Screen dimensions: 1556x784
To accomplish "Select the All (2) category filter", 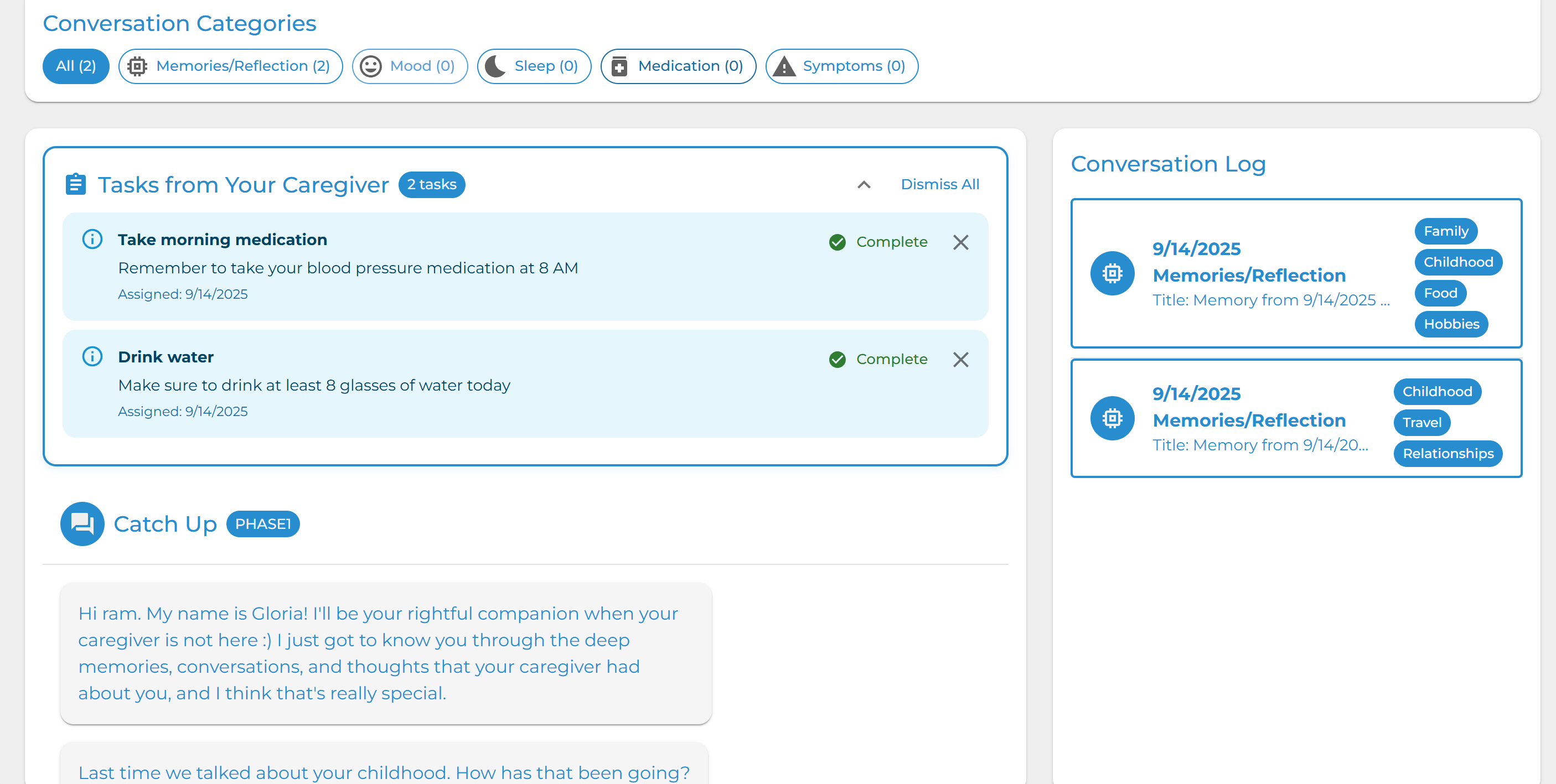I will pyautogui.click(x=75, y=66).
